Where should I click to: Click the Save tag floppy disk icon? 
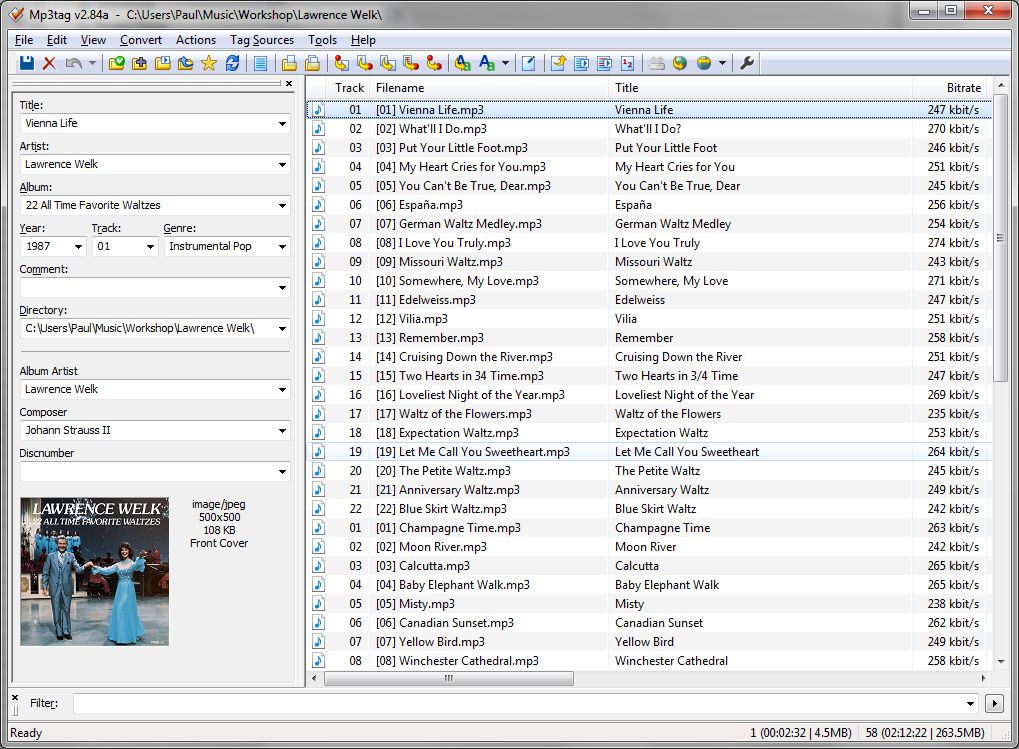(27, 63)
